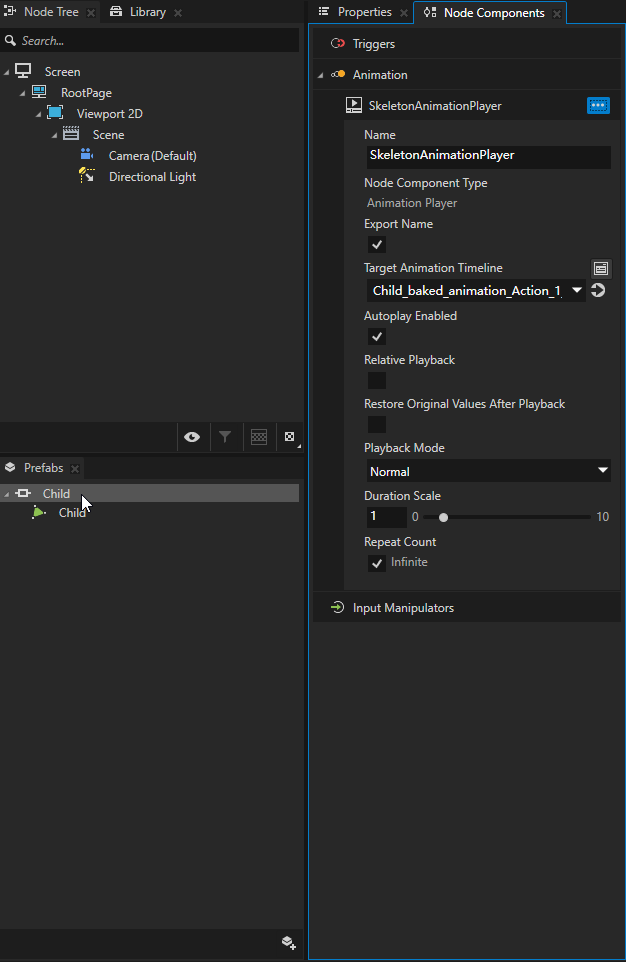The width and height of the screenshot is (626, 962).
Task: Click the Input Manipulators green arrow icon
Action: [338, 607]
